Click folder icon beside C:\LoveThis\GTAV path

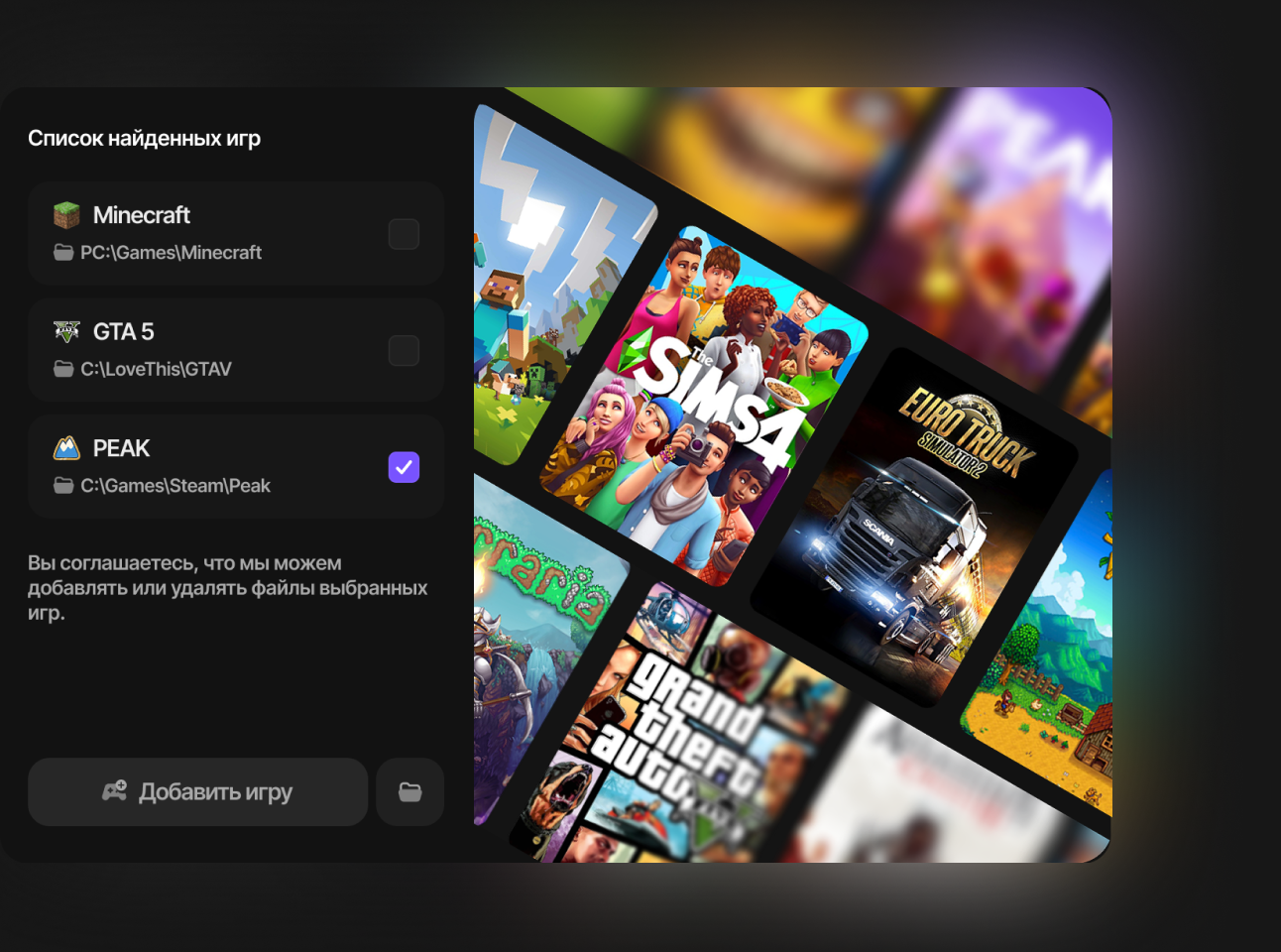[63, 369]
